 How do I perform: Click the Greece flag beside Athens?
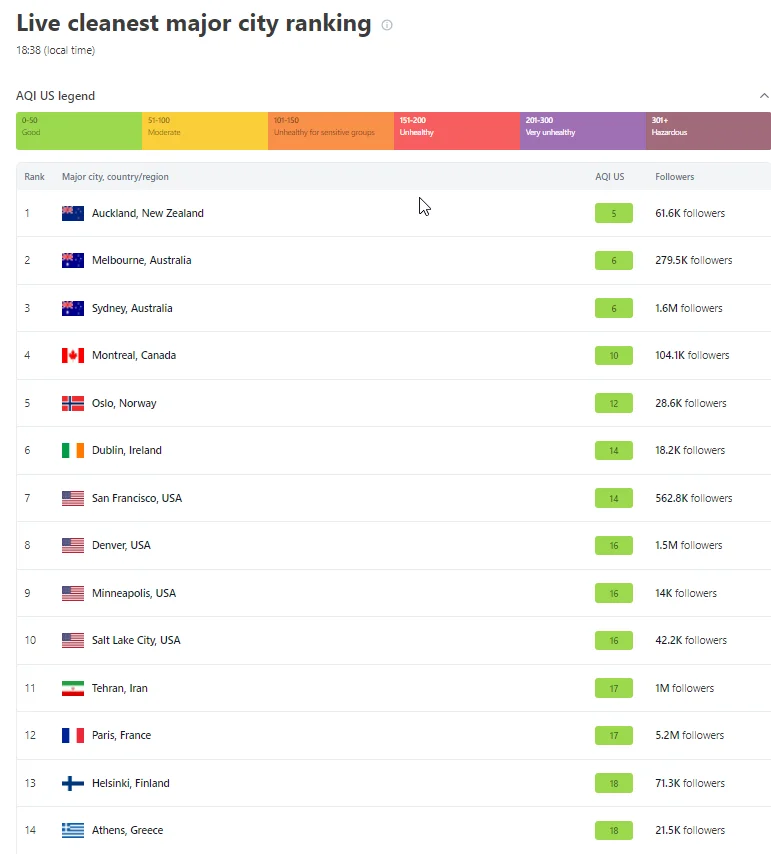[73, 830]
